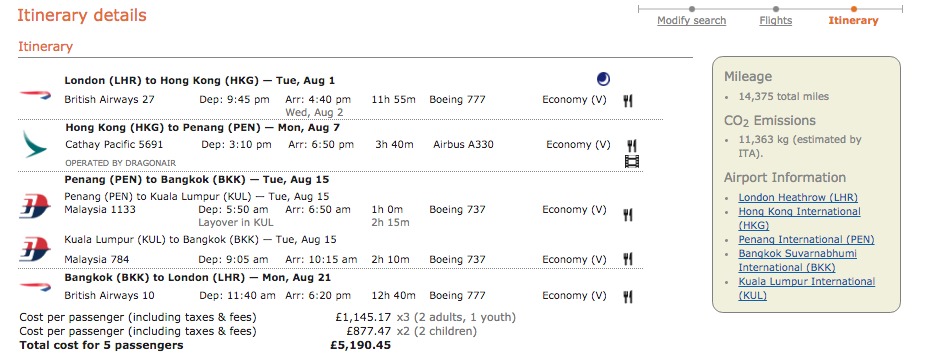Click the Itinerary progress dot marker
The height and width of the screenshot is (361, 925).
click(854, 9)
